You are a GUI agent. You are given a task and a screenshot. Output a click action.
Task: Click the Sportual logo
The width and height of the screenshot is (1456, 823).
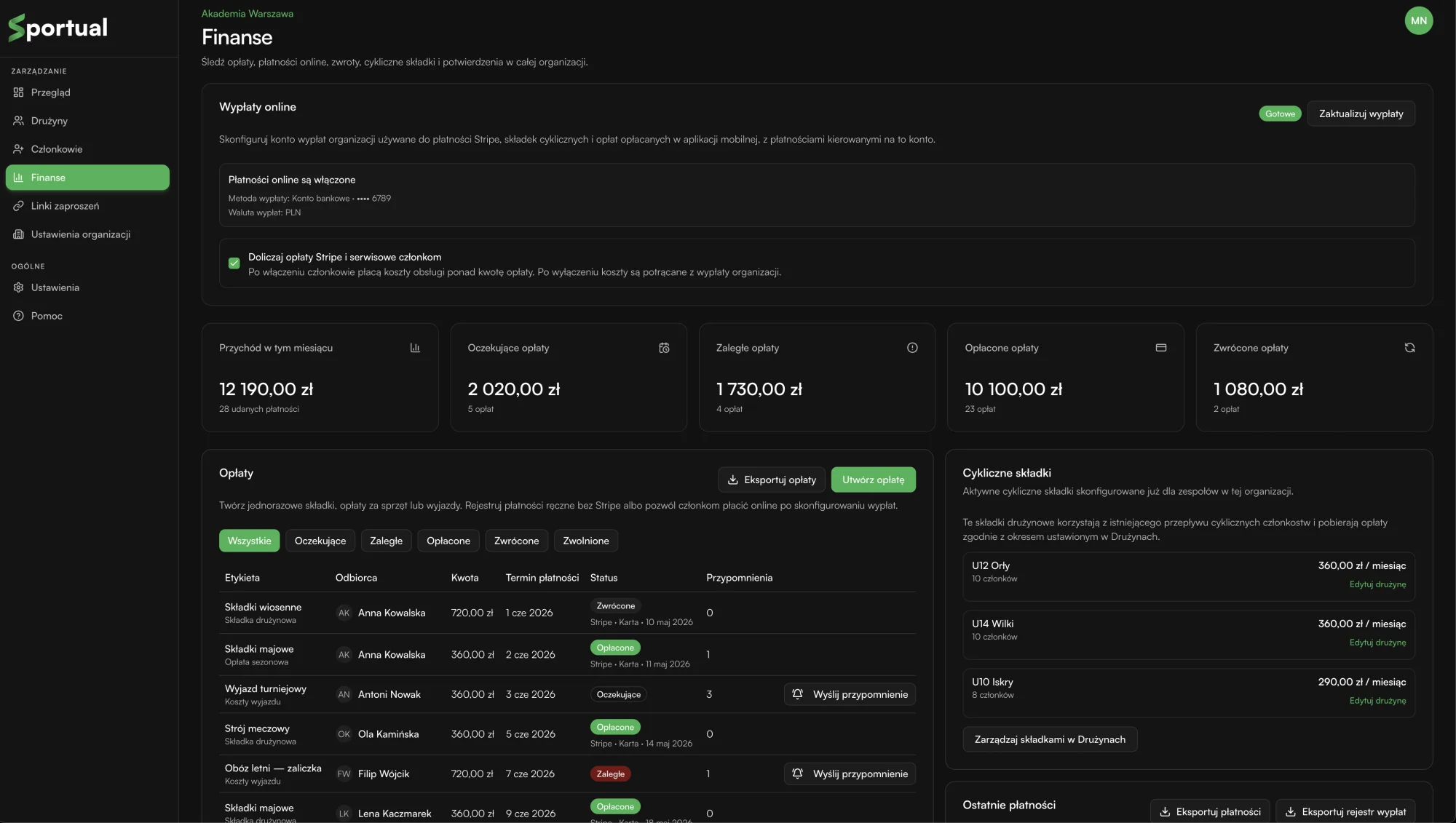click(x=58, y=28)
